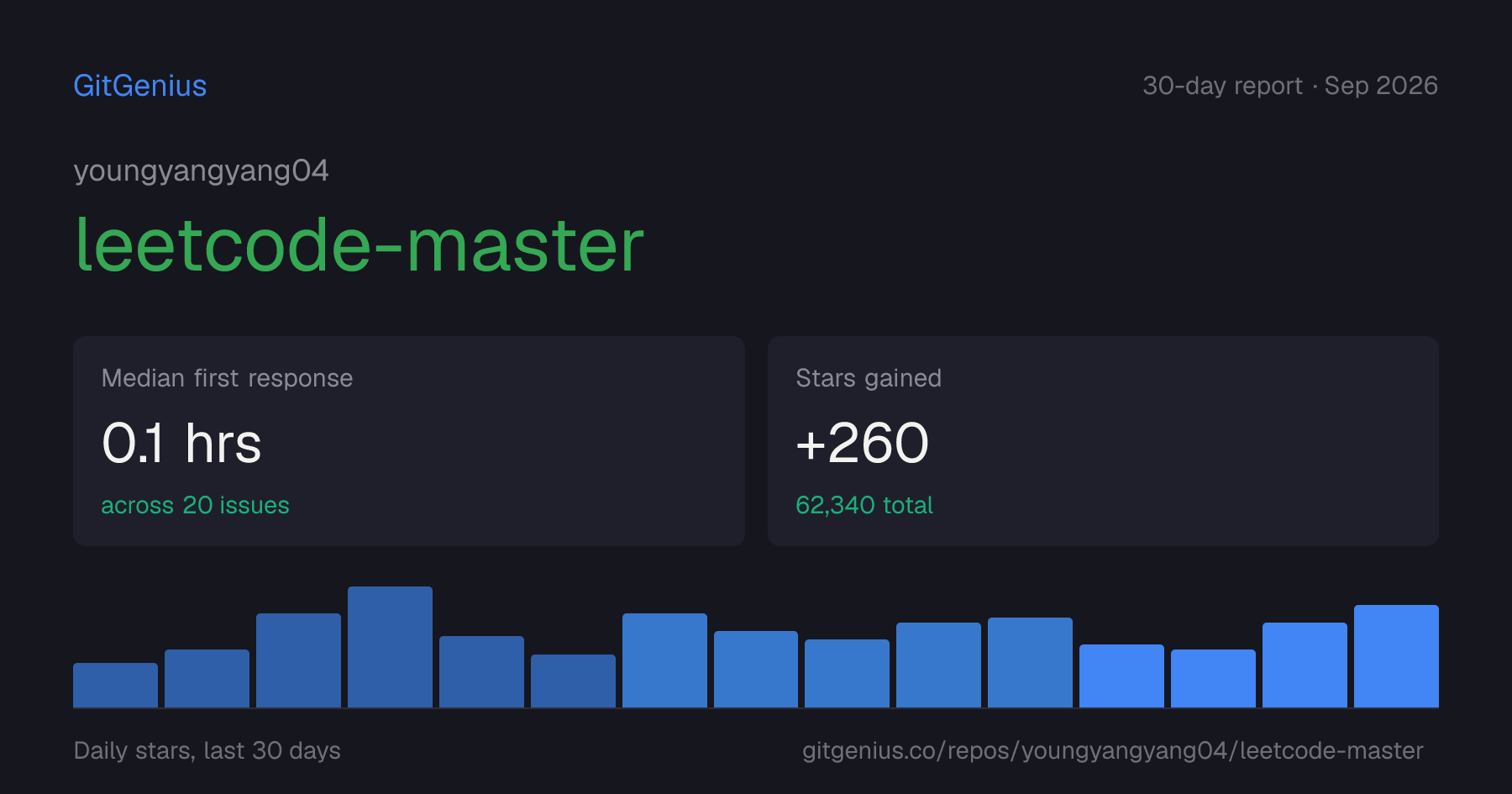Open the leetcode-master repository title

click(x=360, y=245)
